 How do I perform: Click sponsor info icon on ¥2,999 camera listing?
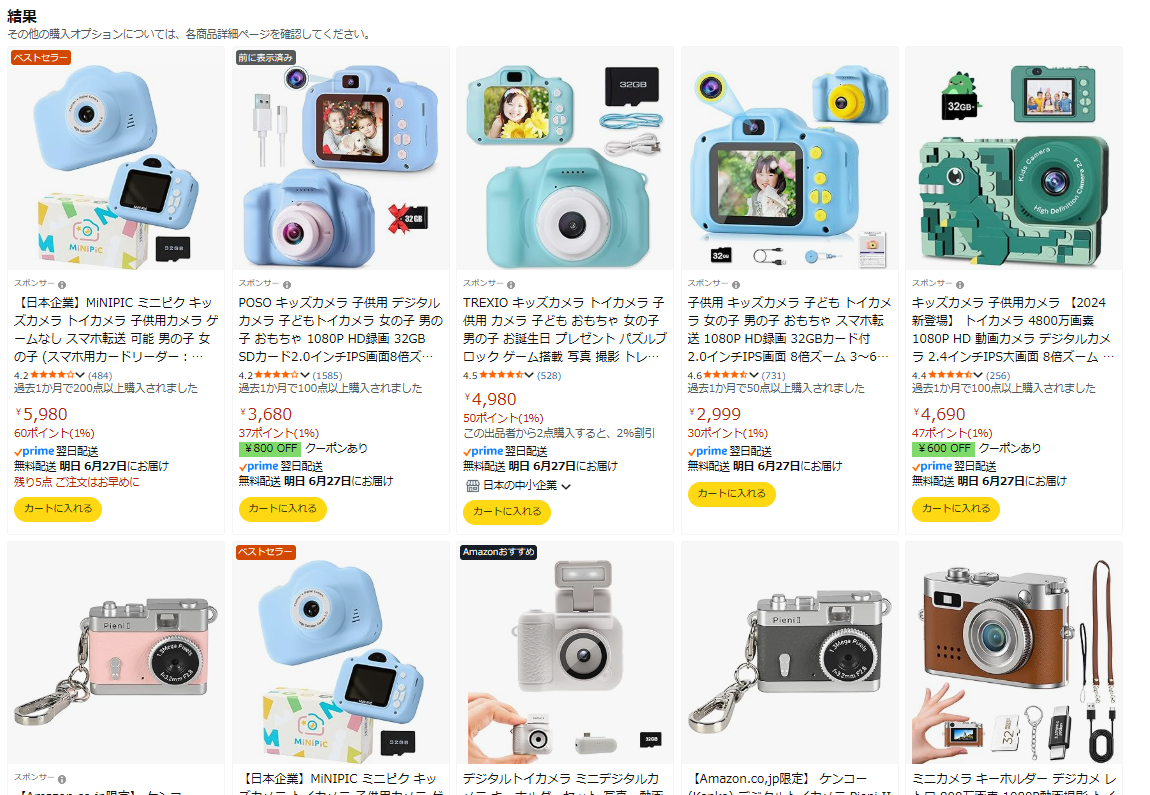[x=736, y=285]
